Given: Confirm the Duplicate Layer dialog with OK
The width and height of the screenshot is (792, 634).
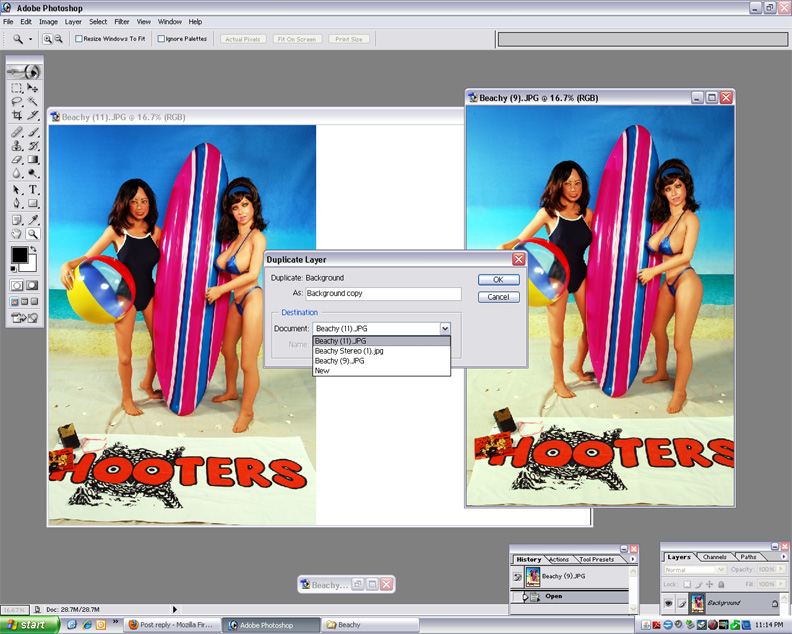Looking at the screenshot, I should [498, 280].
